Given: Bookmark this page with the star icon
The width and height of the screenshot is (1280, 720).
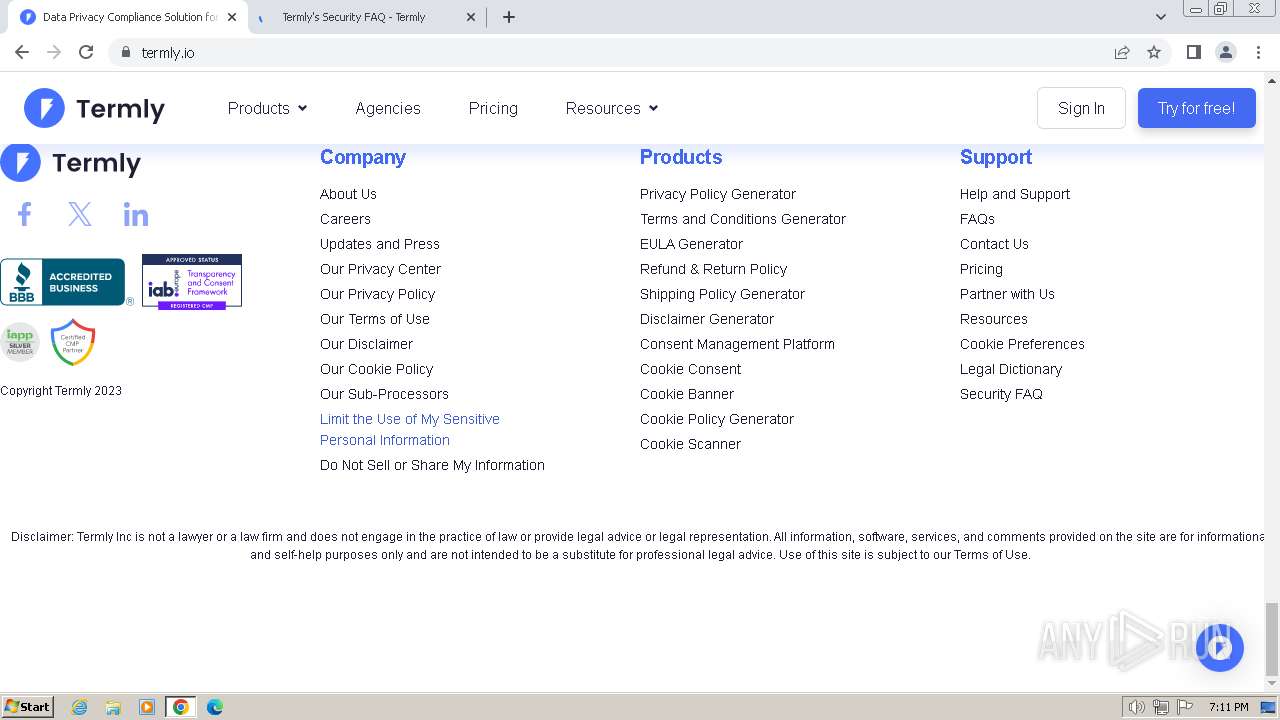Looking at the screenshot, I should (x=1154, y=52).
